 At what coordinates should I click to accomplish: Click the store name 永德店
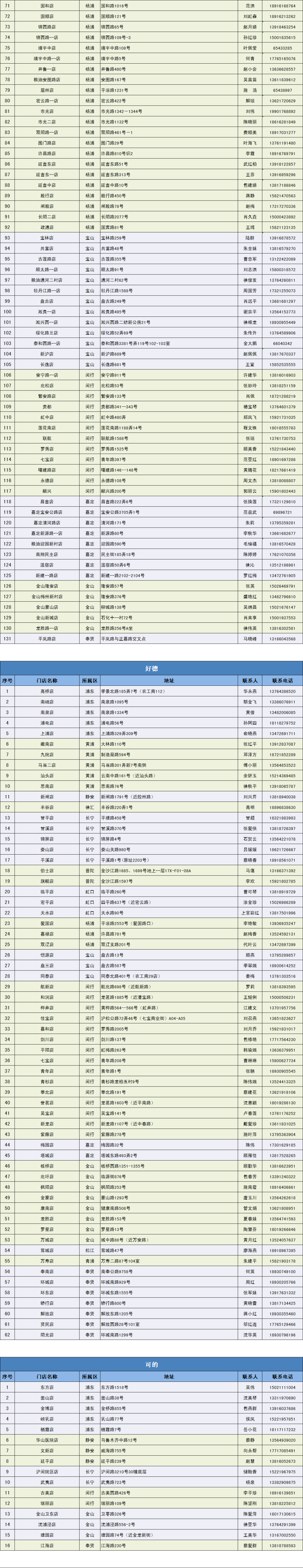tap(47, 481)
